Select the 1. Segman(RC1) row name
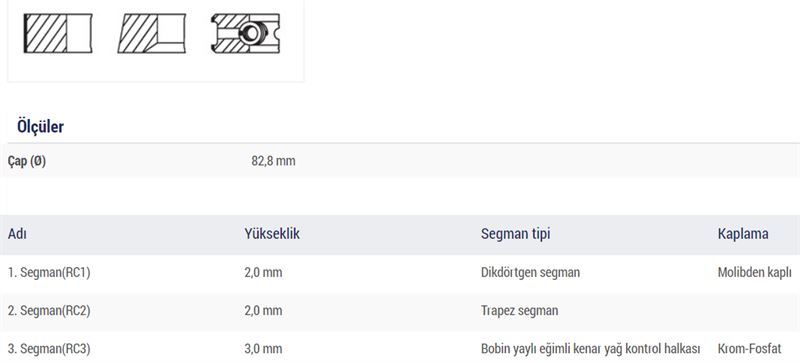Viewport: 800px width, 363px height. point(49,273)
